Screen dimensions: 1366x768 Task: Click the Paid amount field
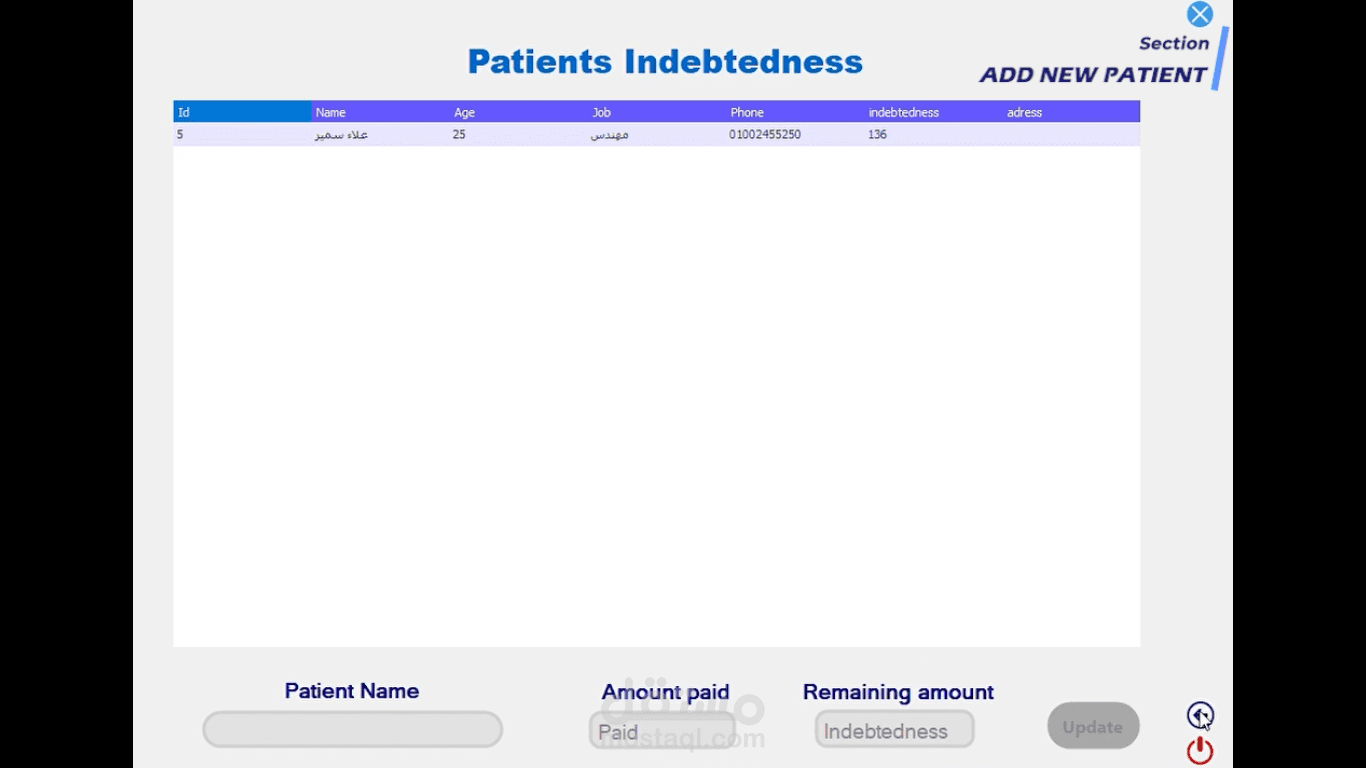pyautogui.click(x=662, y=732)
